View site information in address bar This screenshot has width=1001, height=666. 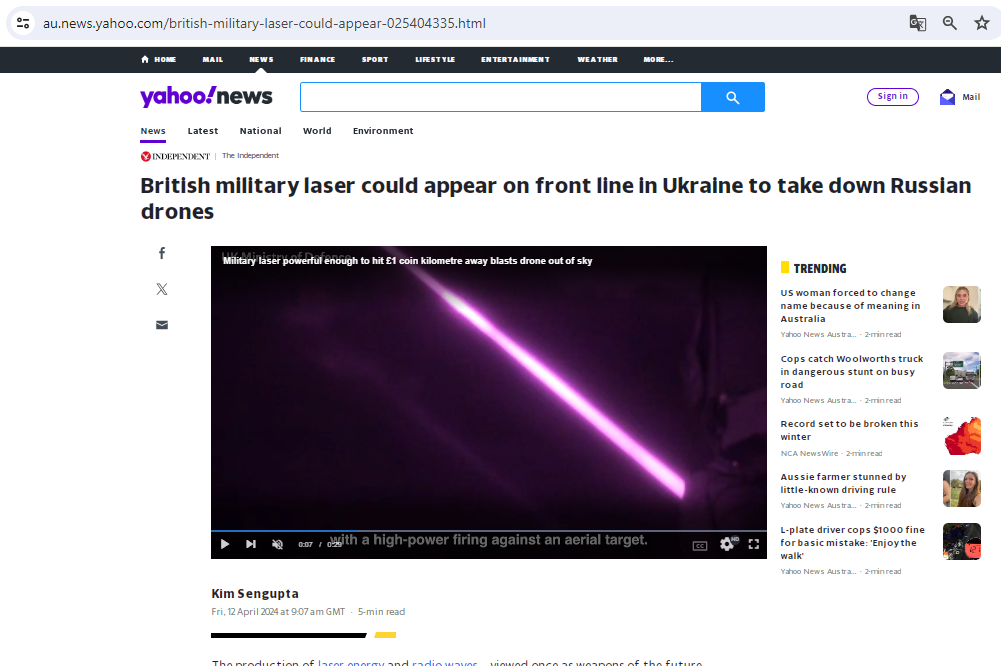point(23,23)
